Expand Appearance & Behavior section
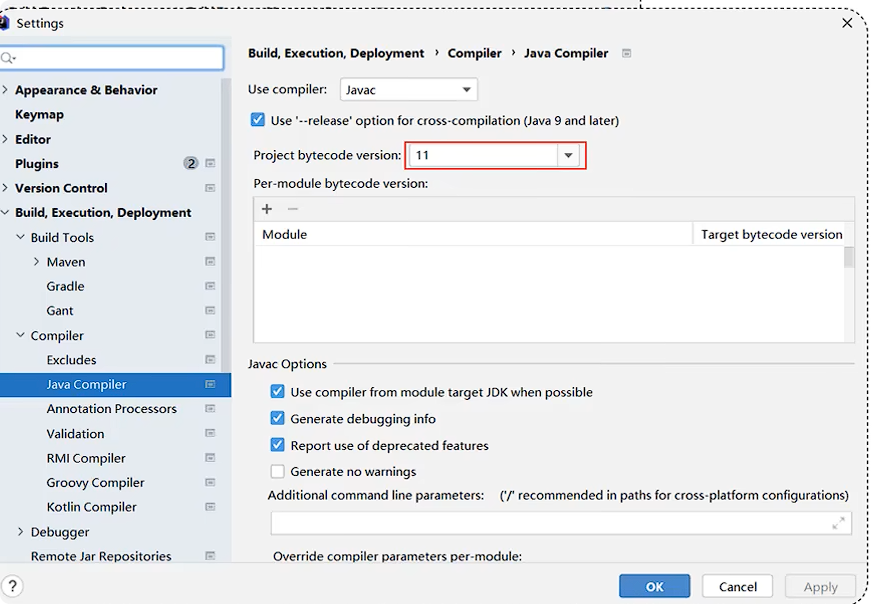Viewport: 883px width, 604px height. click(x=5, y=90)
